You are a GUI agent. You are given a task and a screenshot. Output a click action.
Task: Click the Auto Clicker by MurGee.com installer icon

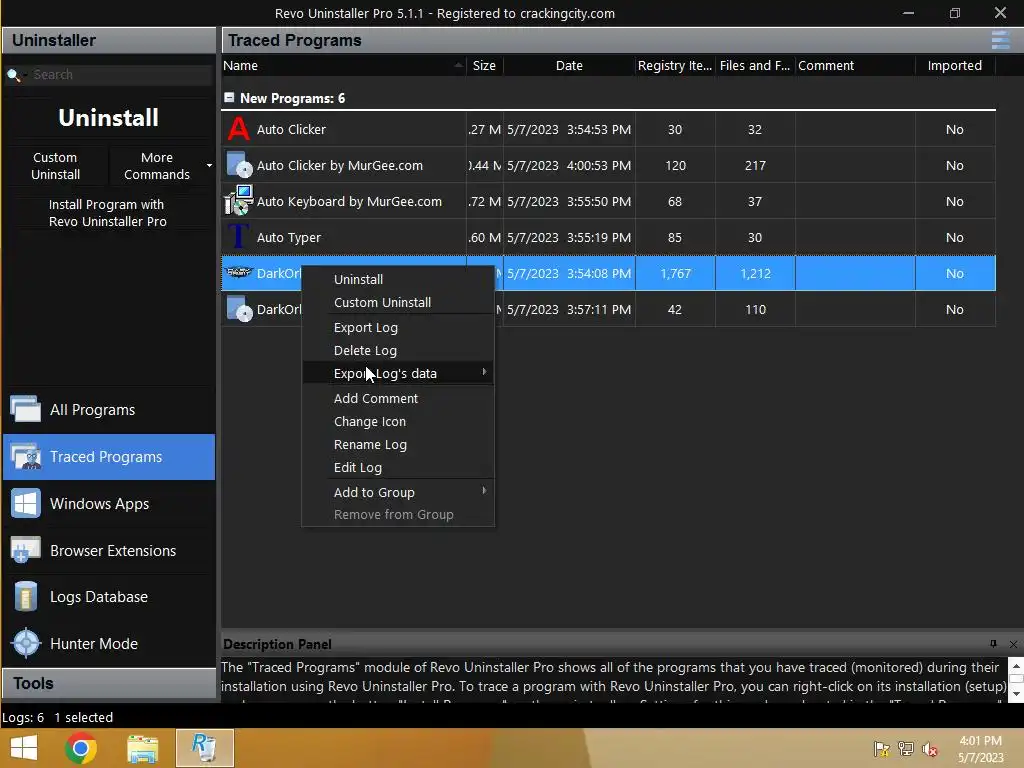tap(239, 165)
